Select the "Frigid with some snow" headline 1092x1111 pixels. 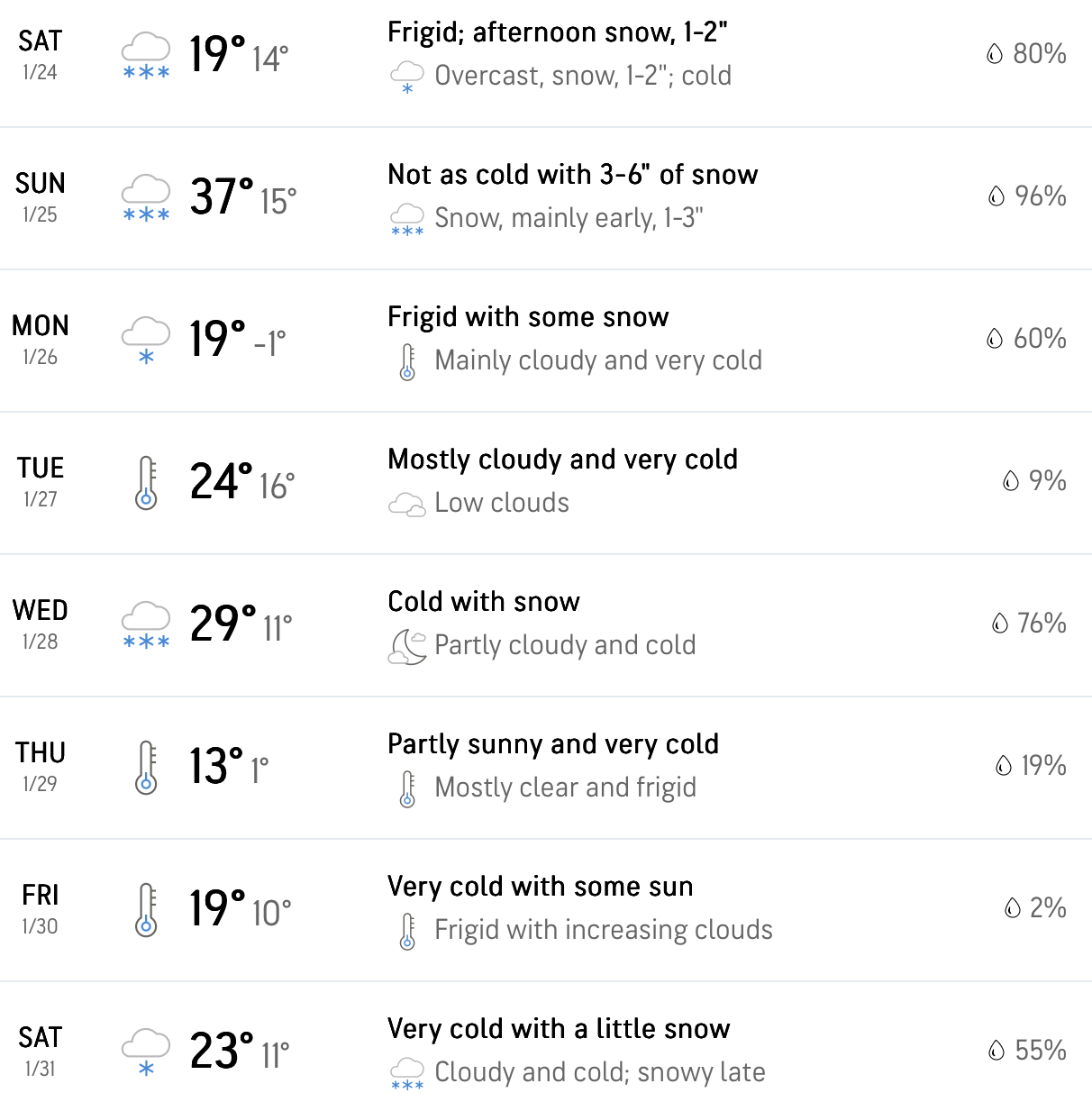tap(528, 317)
